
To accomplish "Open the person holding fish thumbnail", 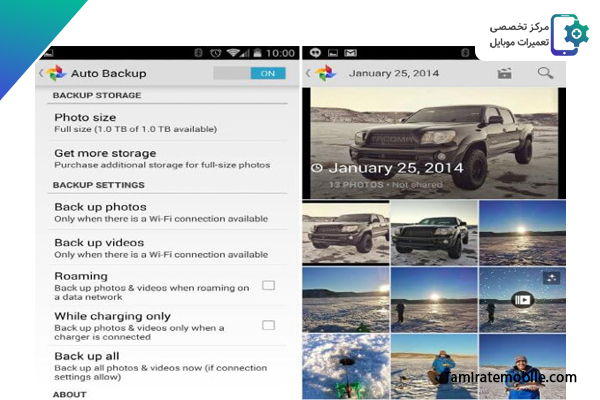I will click(522, 367).
